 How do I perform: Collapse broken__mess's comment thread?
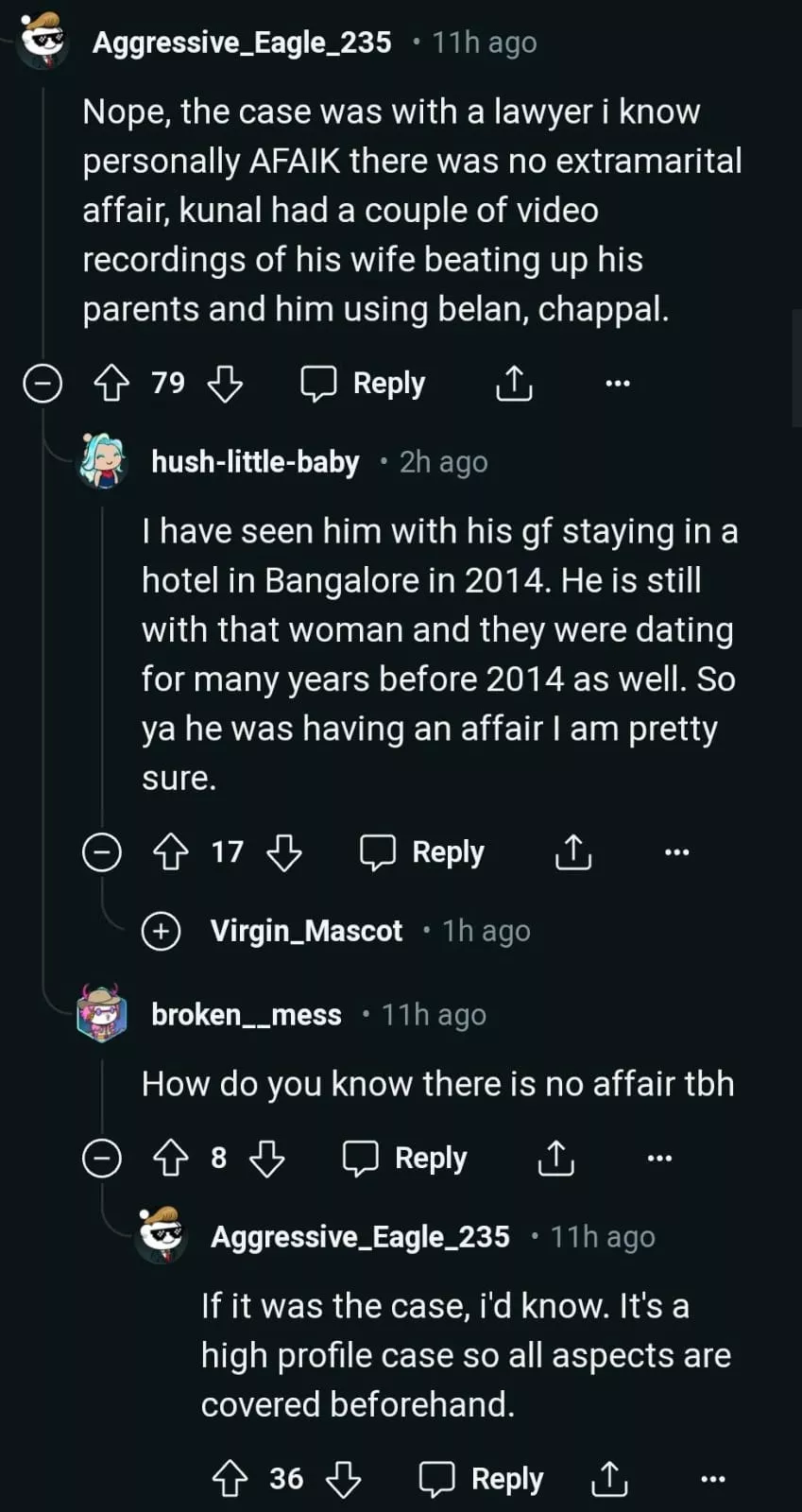[102, 1159]
